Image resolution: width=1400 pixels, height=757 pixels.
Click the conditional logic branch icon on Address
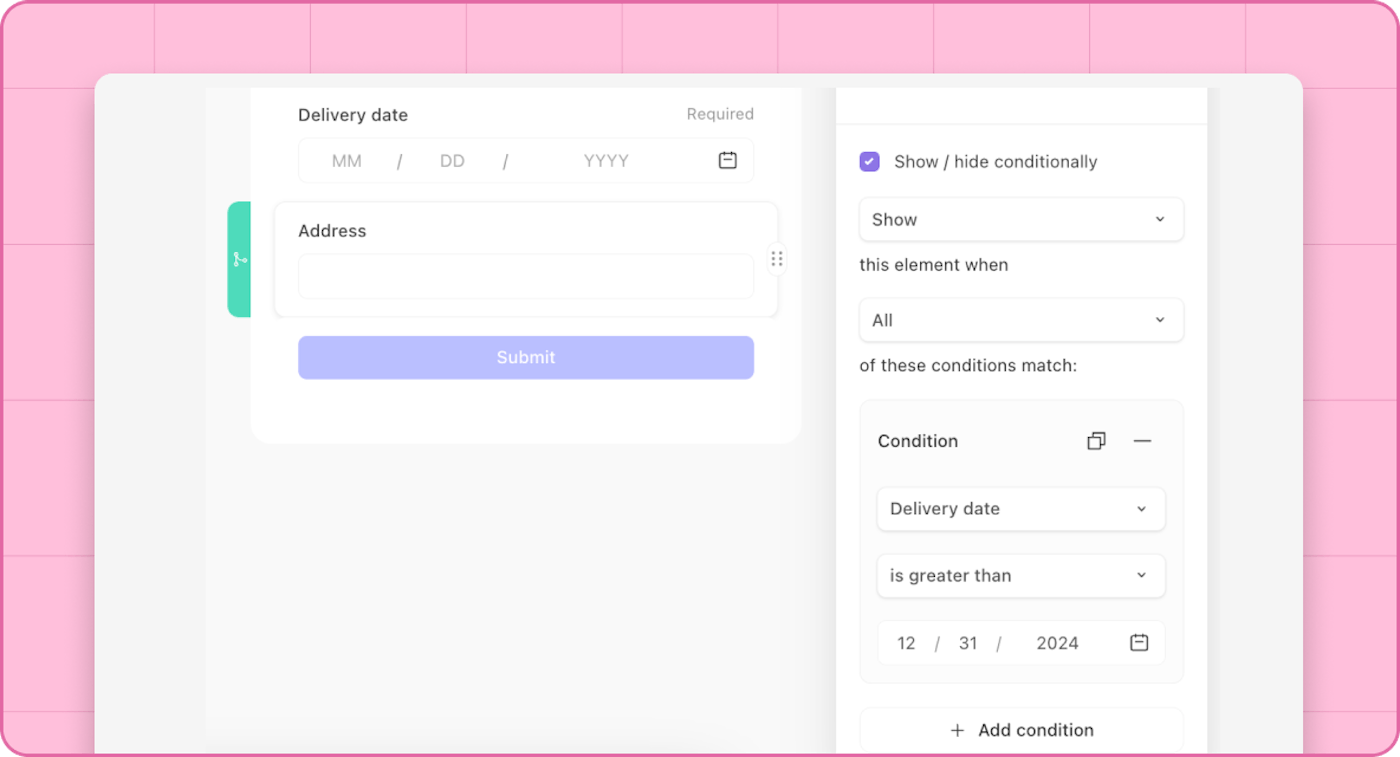tap(240, 259)
